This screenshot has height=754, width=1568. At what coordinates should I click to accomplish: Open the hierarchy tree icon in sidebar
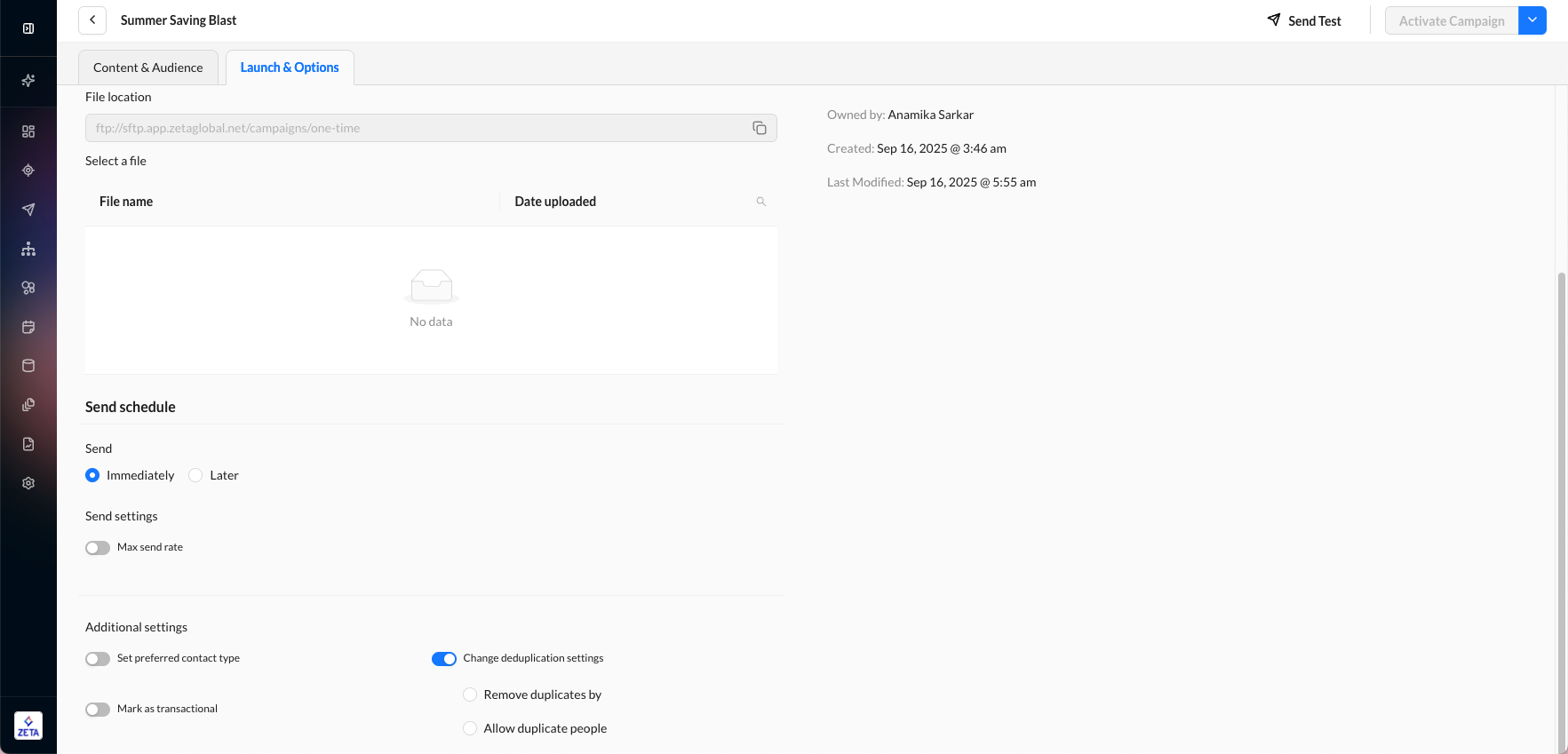click(28, 249)
